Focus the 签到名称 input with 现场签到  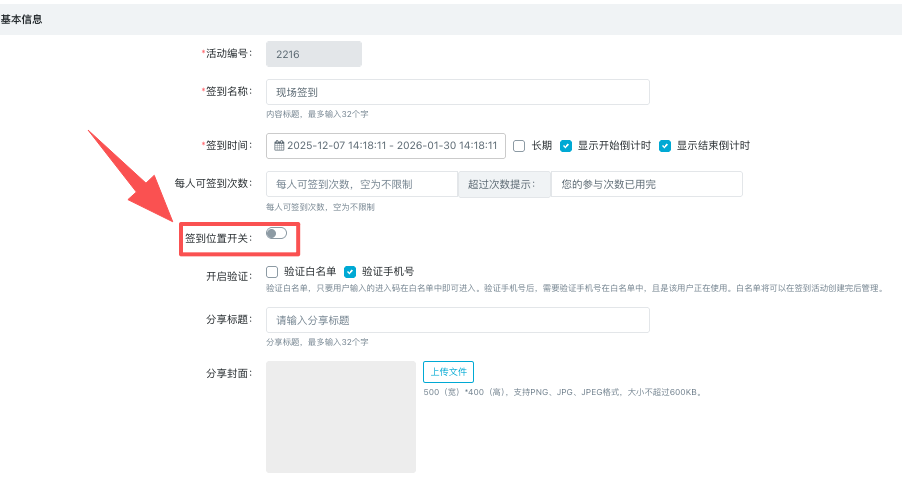point(457,92)
